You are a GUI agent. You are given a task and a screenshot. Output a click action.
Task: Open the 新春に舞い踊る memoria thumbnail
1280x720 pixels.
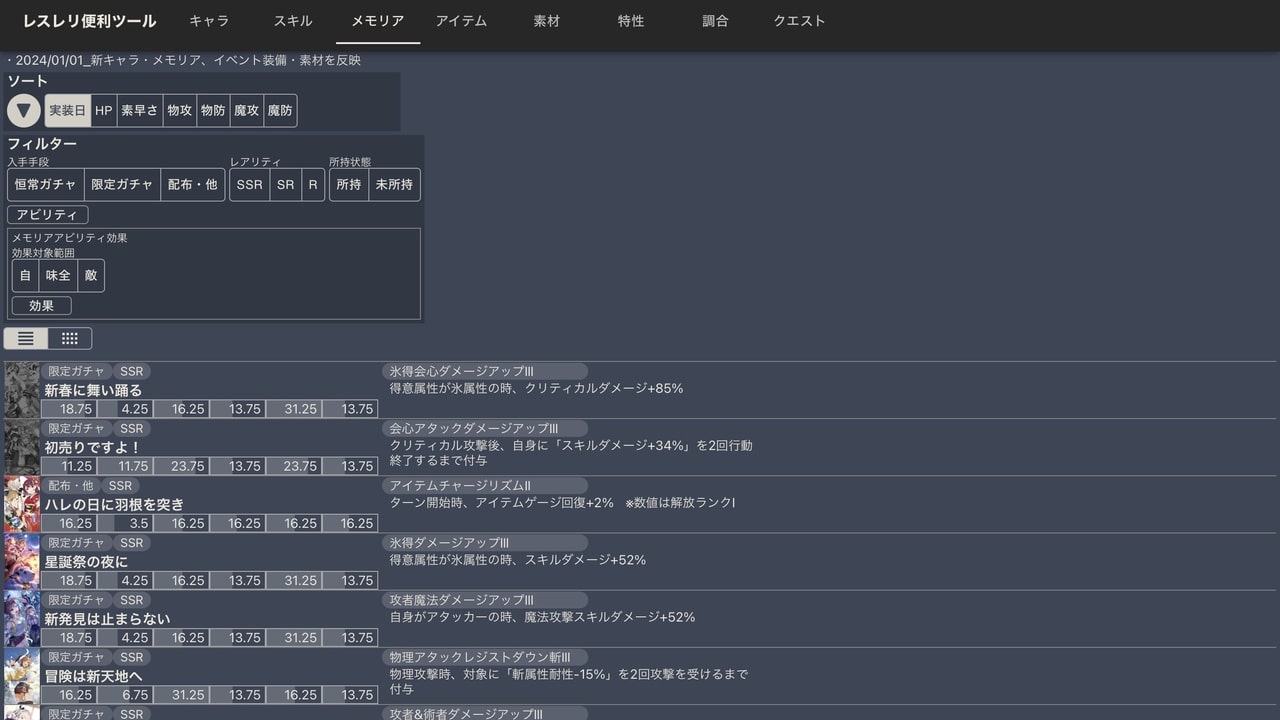pos(22,390)
